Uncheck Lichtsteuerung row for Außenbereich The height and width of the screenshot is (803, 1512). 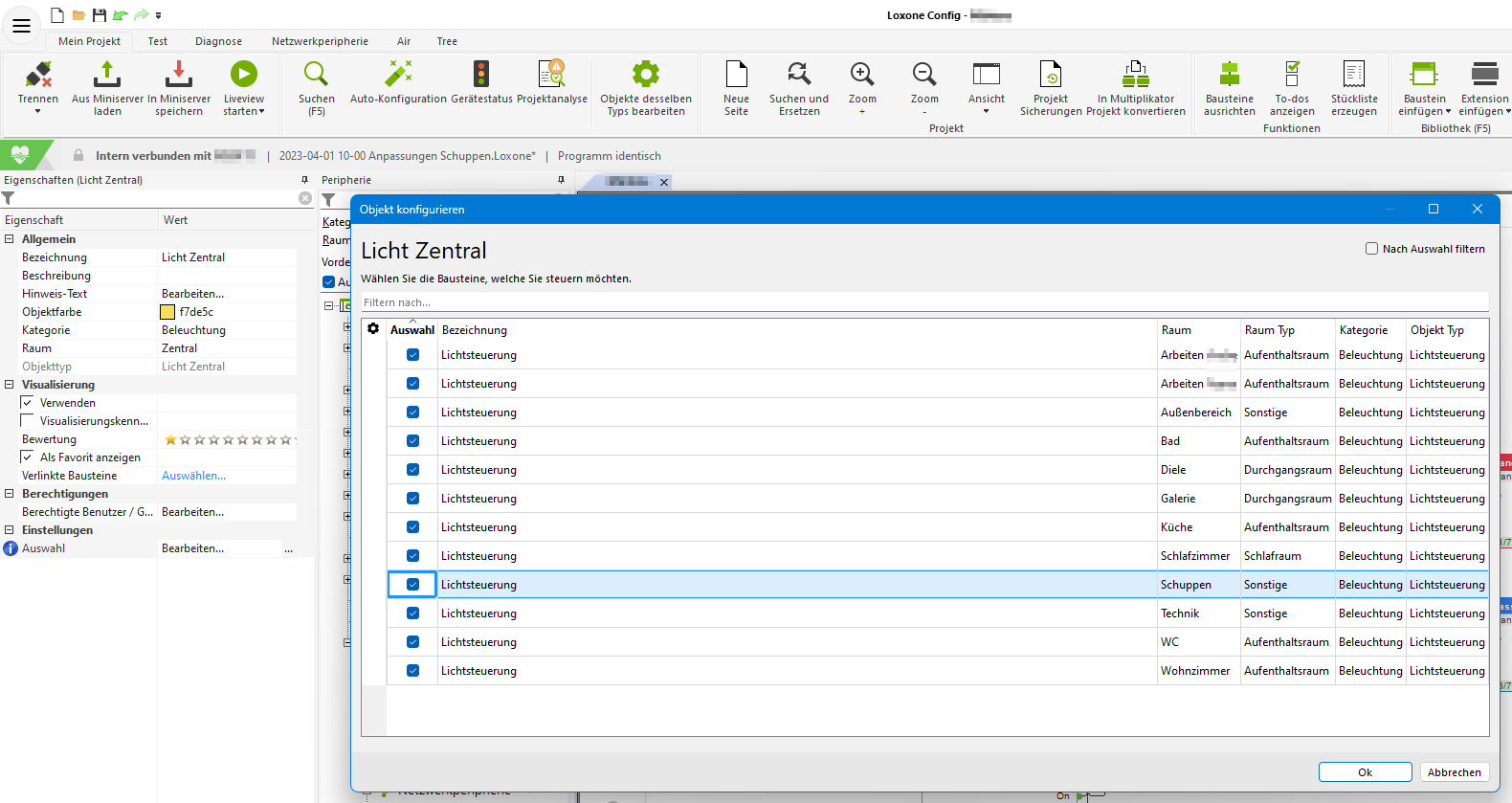(x=412, y=413)
